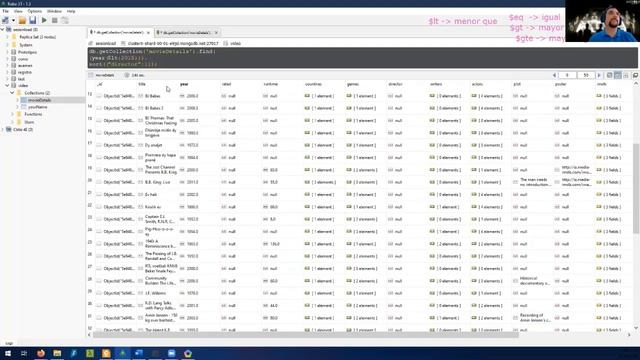Close the second getCollection query tab
Viewport: 640px width, 360px height.
click(x=216, y=32)
